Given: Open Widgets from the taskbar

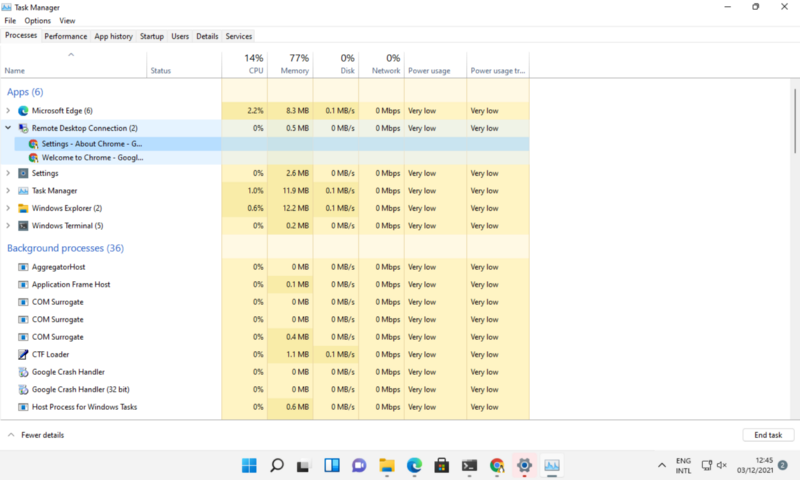Looking at the screenshot, I should 332,465.
